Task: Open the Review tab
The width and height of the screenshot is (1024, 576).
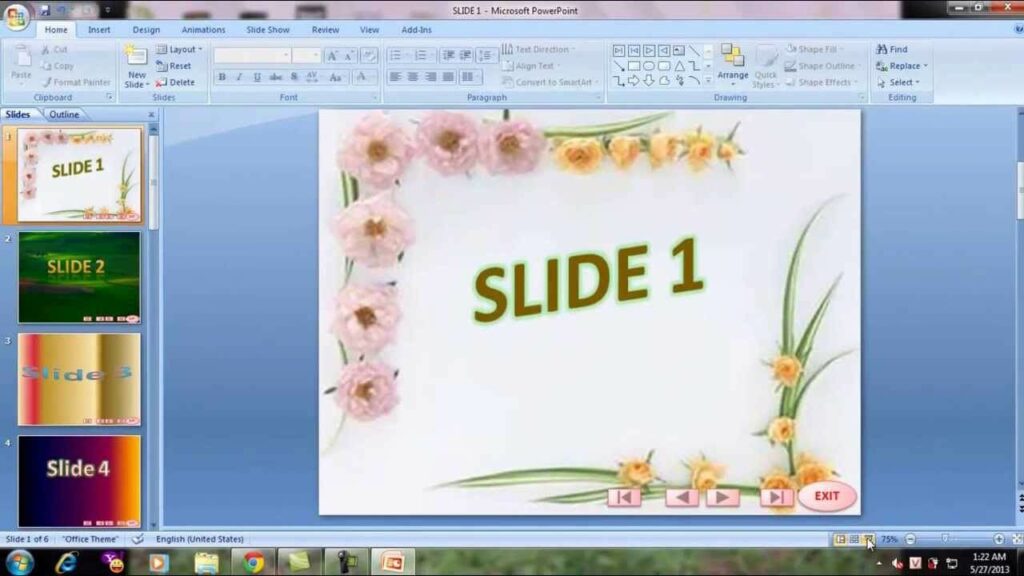Action: pos(325,29)
